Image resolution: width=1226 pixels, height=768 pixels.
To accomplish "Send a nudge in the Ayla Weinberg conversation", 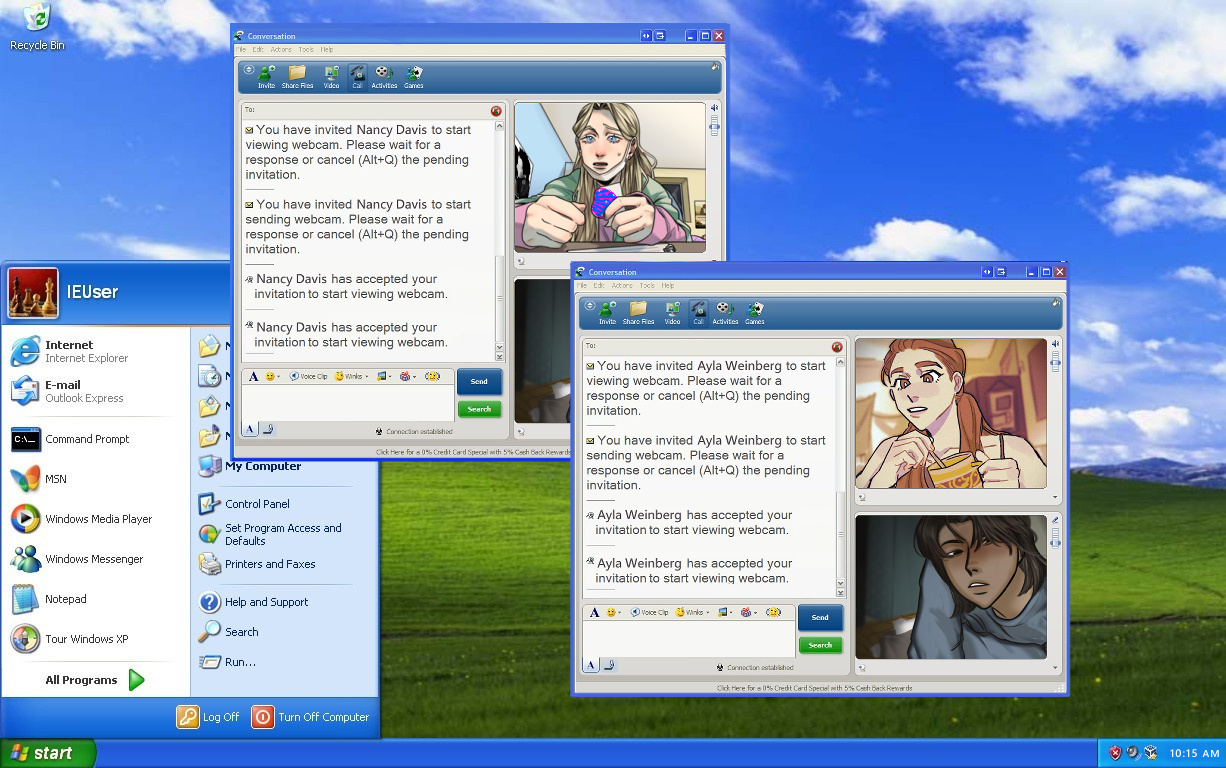I will coord(774,612).
